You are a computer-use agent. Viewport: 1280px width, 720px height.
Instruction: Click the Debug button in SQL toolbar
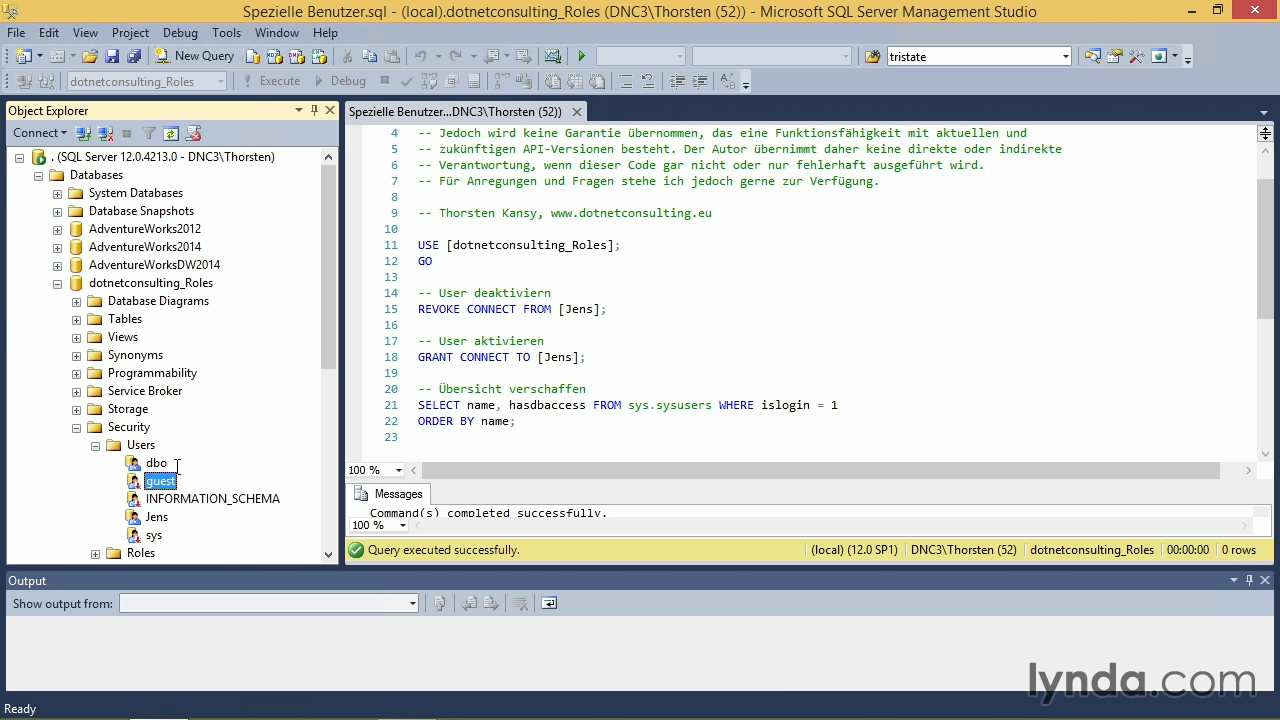pos(340,81)
